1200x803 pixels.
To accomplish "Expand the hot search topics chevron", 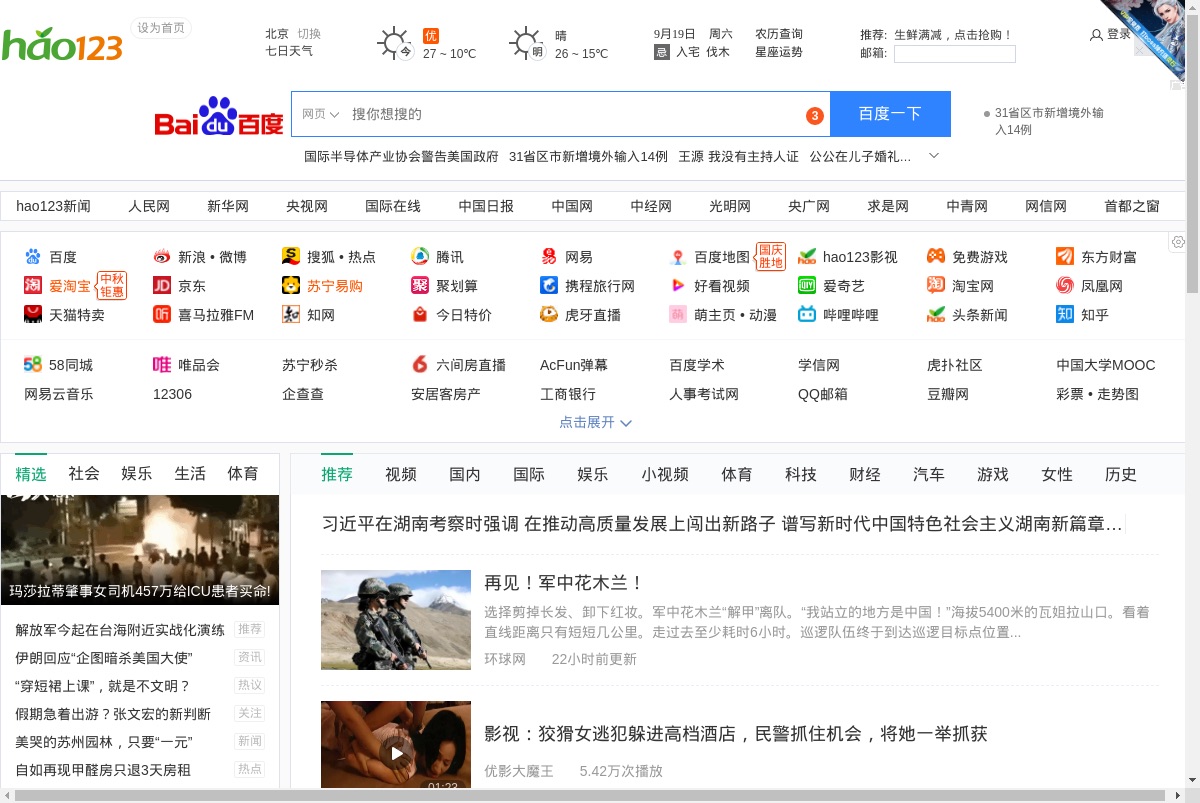I will [934, 156].
